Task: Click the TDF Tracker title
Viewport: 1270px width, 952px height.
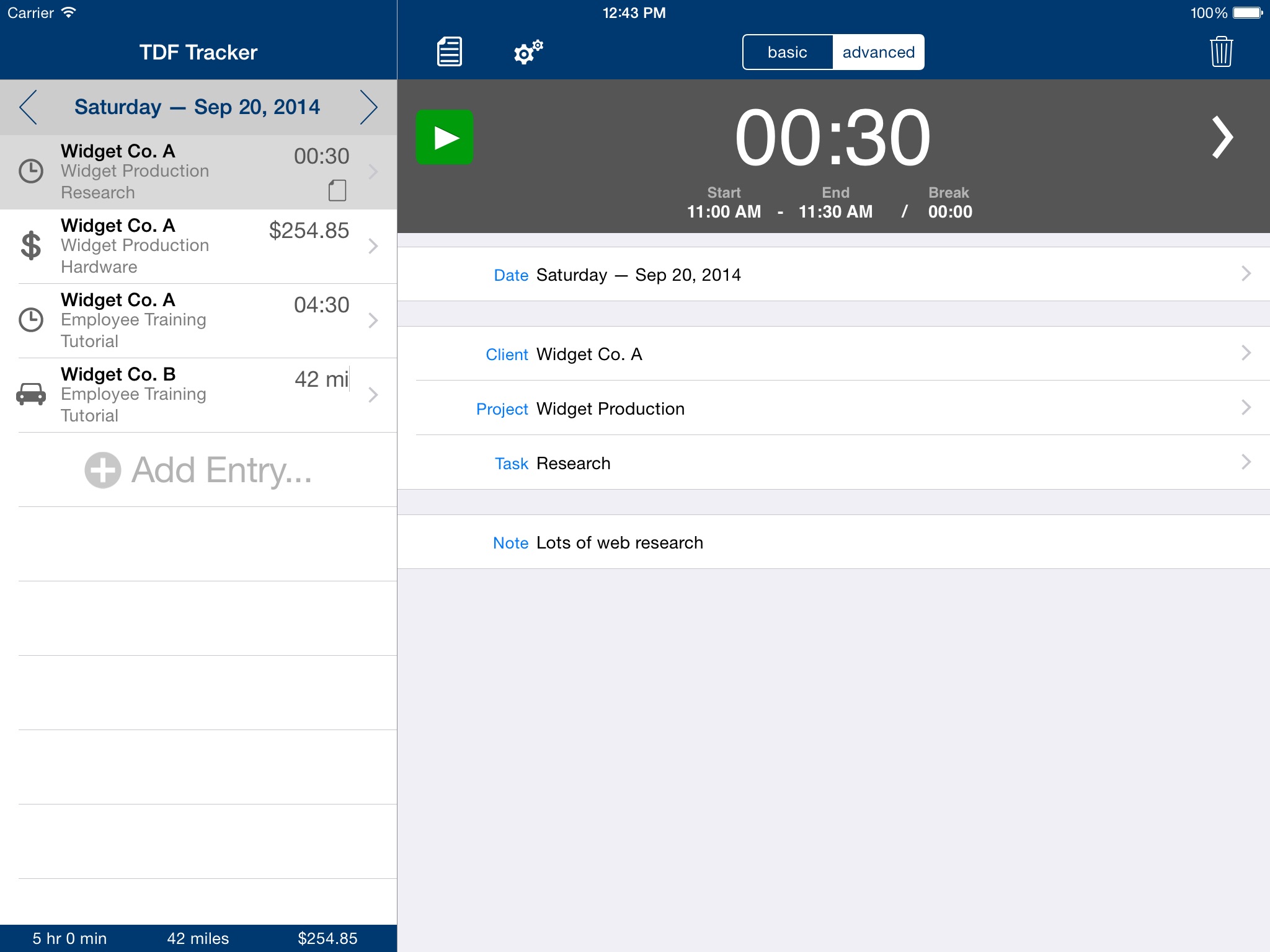Action: (x=198, y=52)
